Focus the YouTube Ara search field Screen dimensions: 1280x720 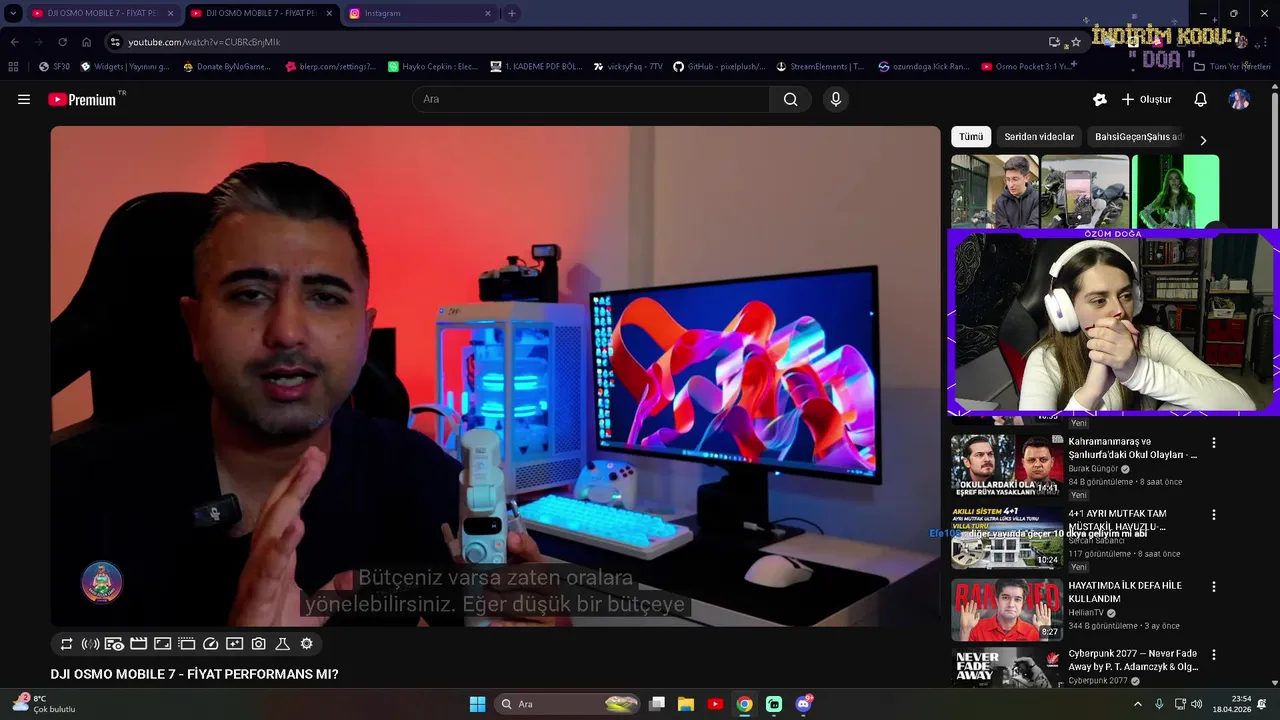pos(591,99)
